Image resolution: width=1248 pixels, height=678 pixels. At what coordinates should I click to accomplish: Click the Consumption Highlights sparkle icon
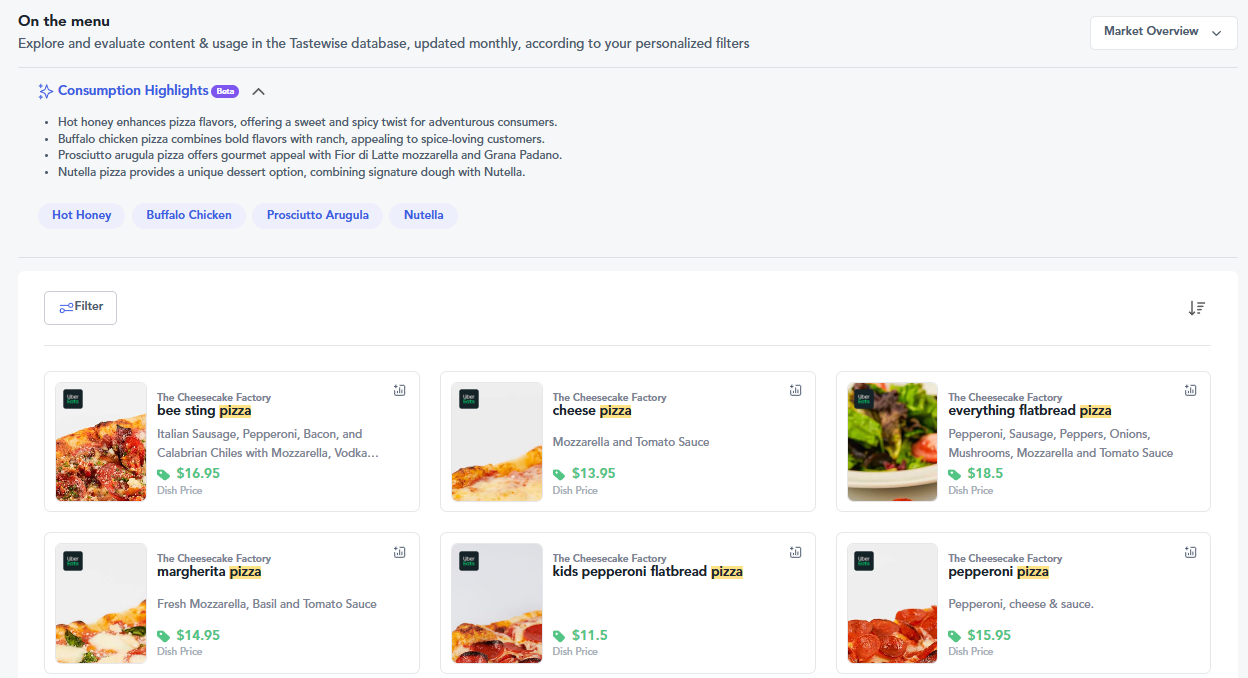[x=45, y=91]
